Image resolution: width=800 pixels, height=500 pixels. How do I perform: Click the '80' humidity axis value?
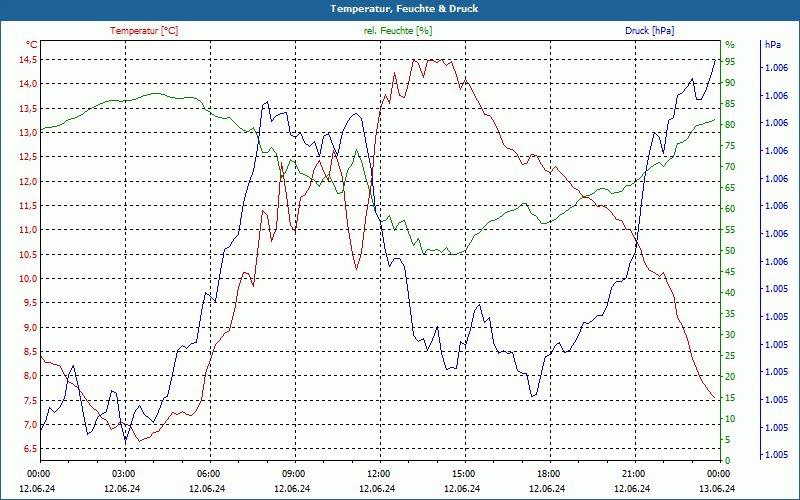pyautogui.click(x=730, y=124)
